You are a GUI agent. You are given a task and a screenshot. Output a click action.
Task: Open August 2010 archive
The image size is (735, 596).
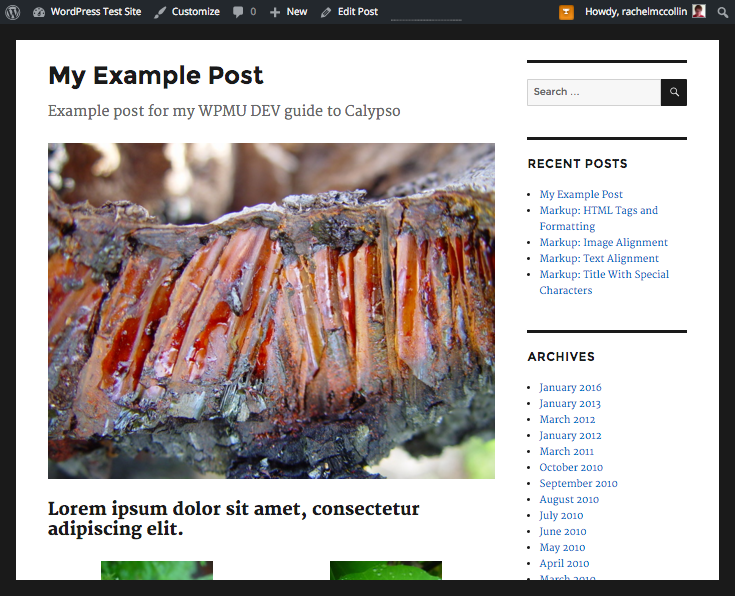click(569, 499)
